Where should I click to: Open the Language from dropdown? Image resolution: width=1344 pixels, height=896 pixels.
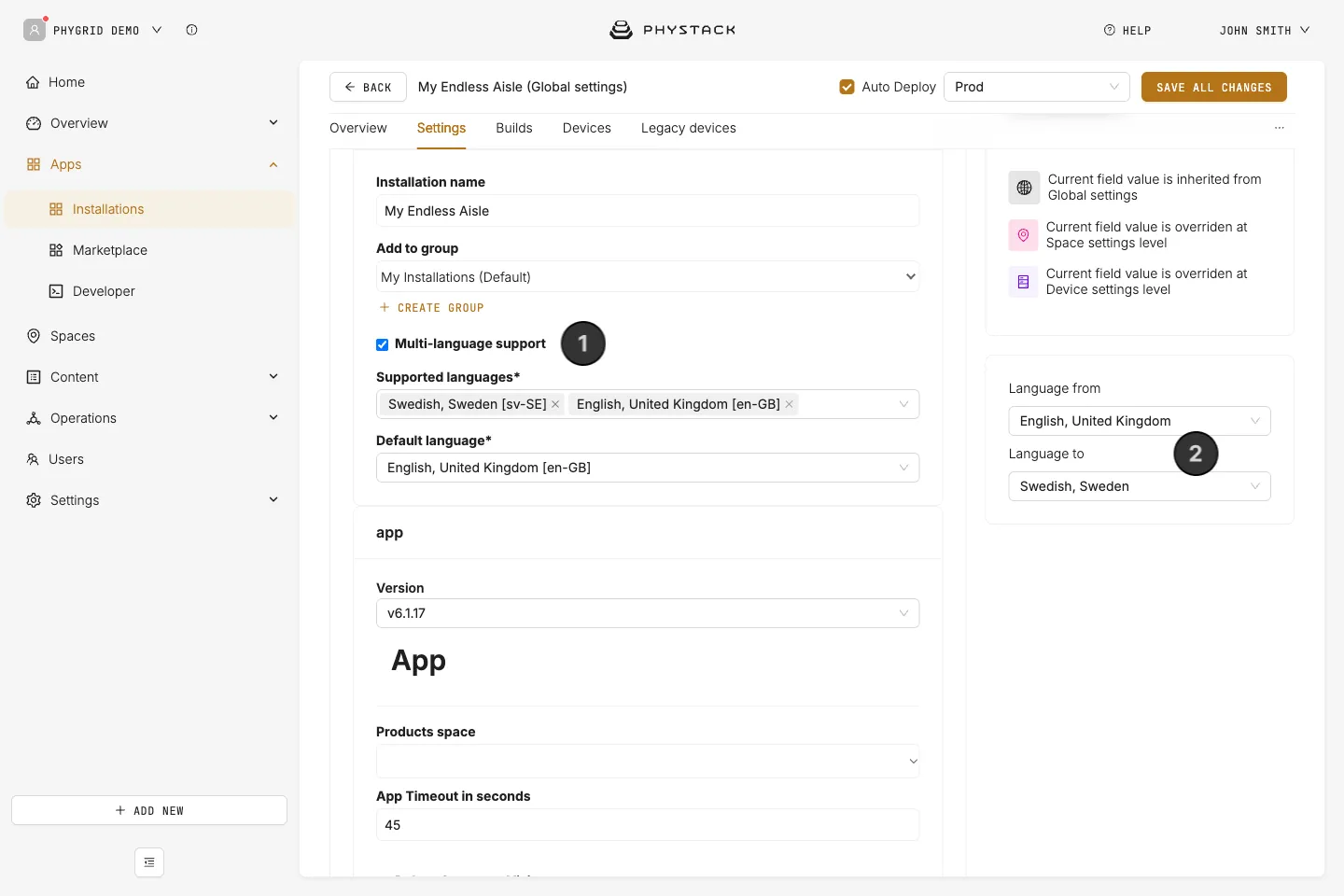point(1140,421)
